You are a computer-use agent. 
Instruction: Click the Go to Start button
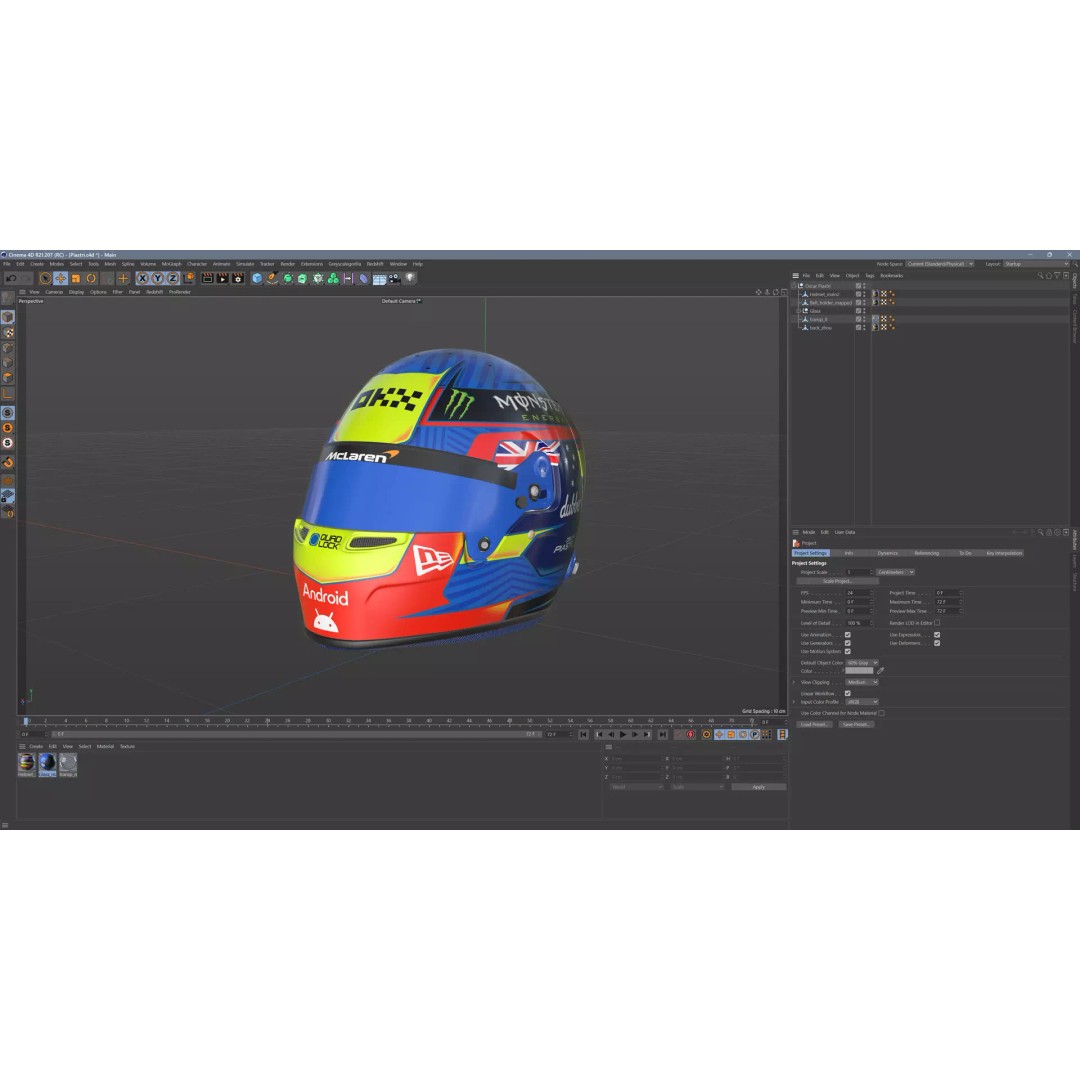[583, 735]
